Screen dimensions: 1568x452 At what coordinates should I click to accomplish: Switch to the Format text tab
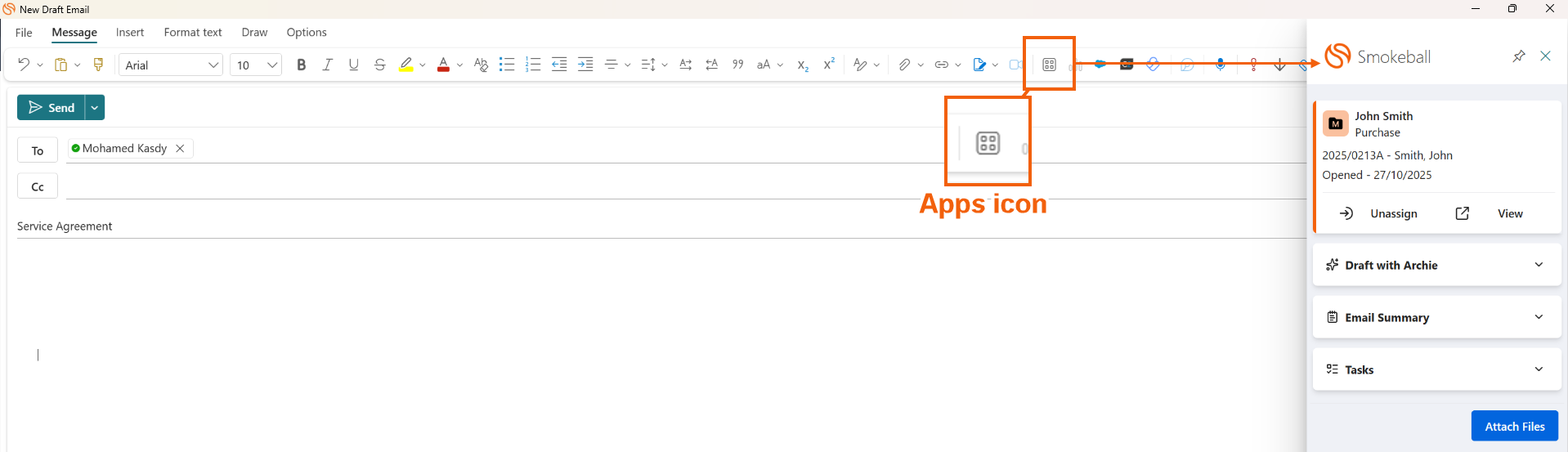193,33
